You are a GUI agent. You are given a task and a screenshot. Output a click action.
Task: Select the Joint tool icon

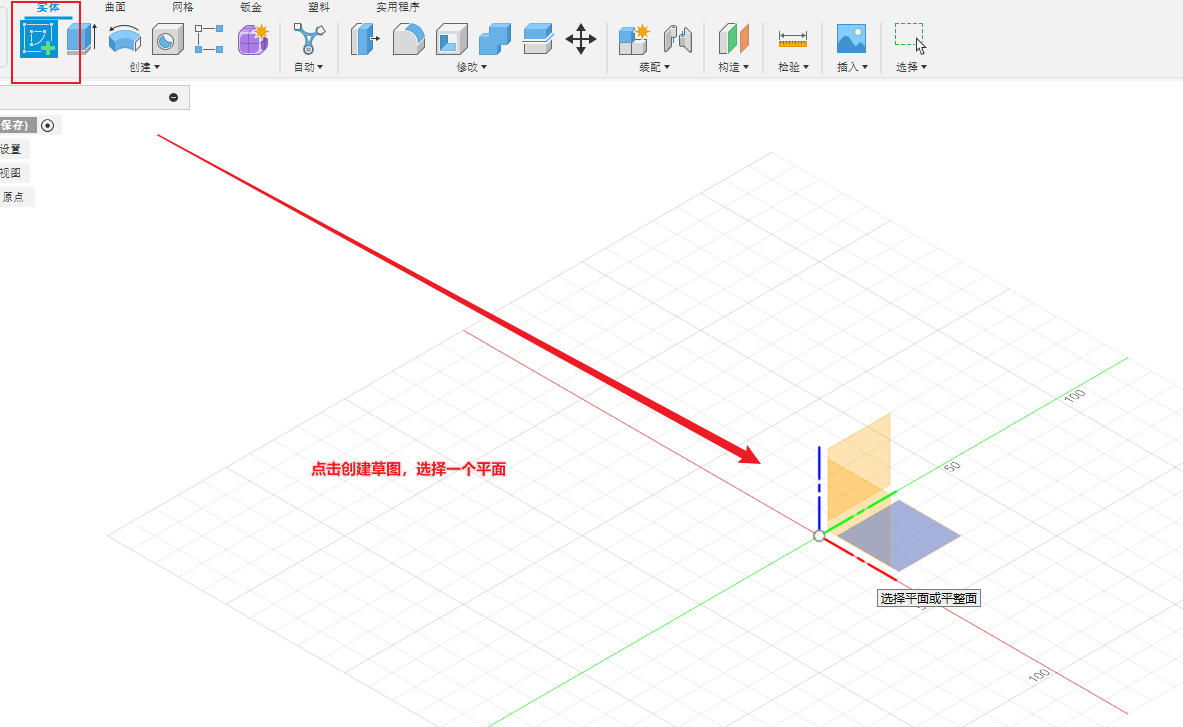pyautogui.click(x=678, y=39)
